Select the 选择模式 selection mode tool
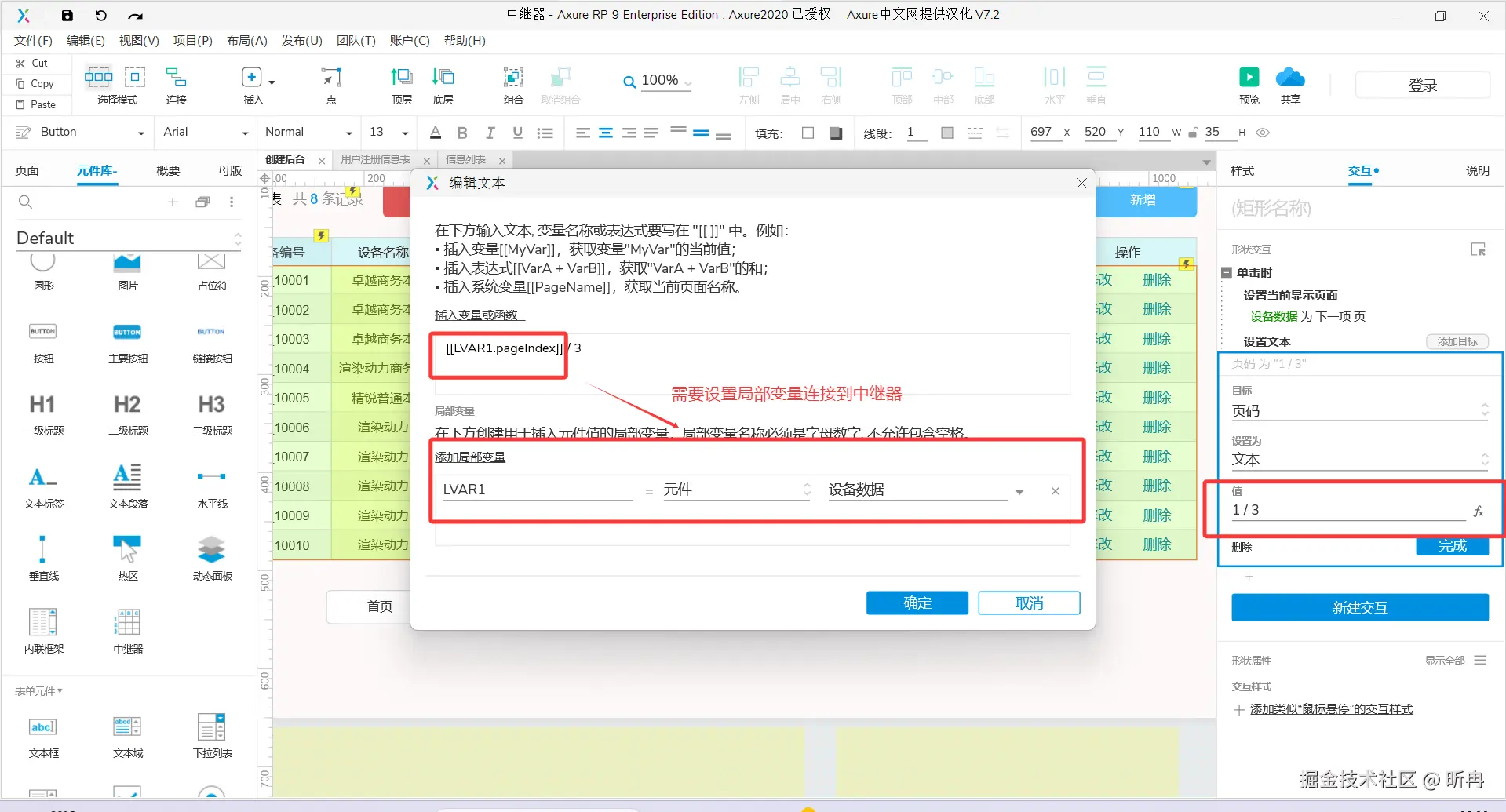Image resolution: width=1506 pixels, height=812 pixels. click(x=117, y=85)
